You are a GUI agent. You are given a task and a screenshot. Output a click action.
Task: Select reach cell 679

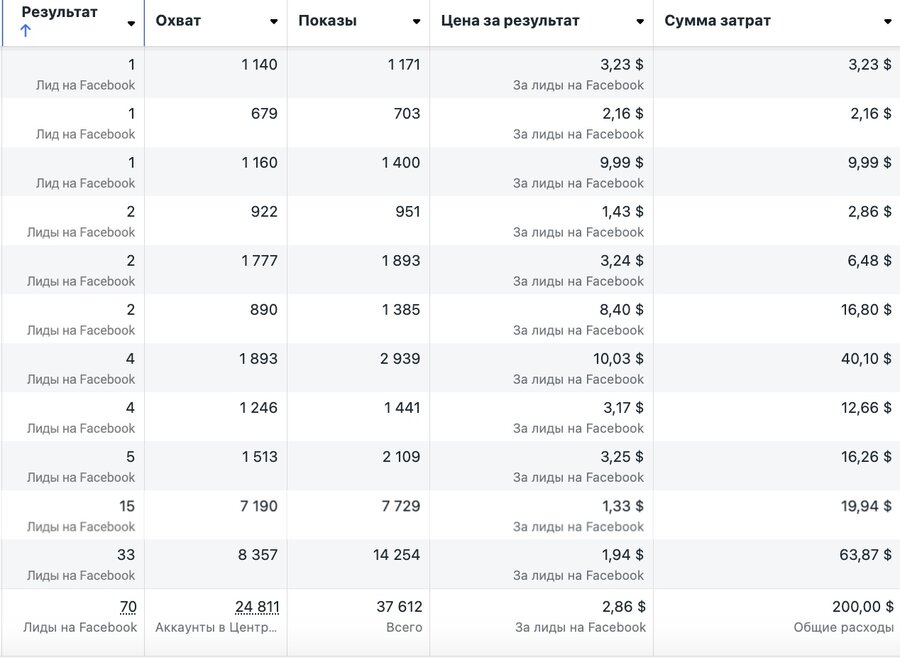264,114
